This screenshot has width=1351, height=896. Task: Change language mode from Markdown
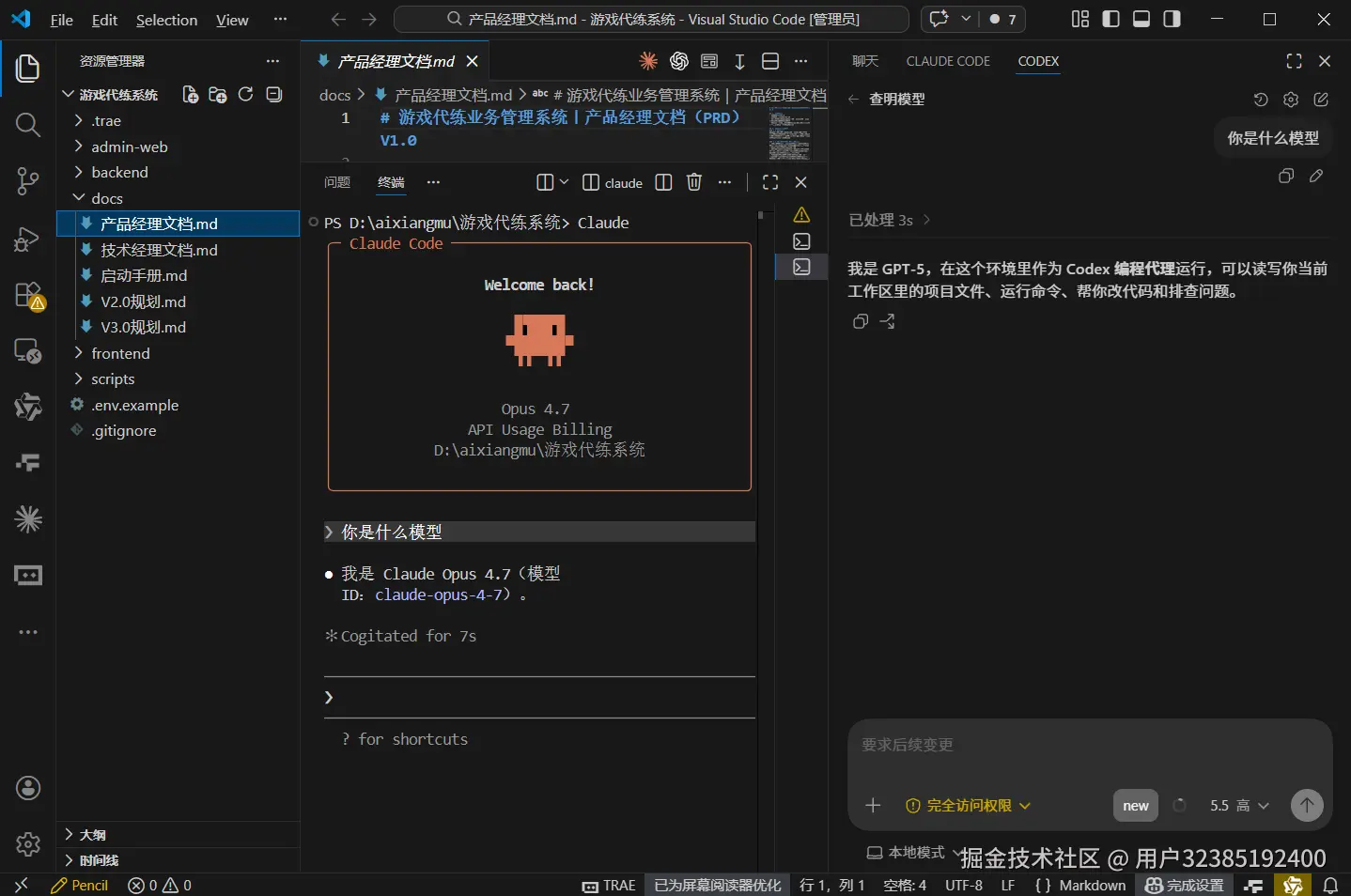(x=1093, y=885)
